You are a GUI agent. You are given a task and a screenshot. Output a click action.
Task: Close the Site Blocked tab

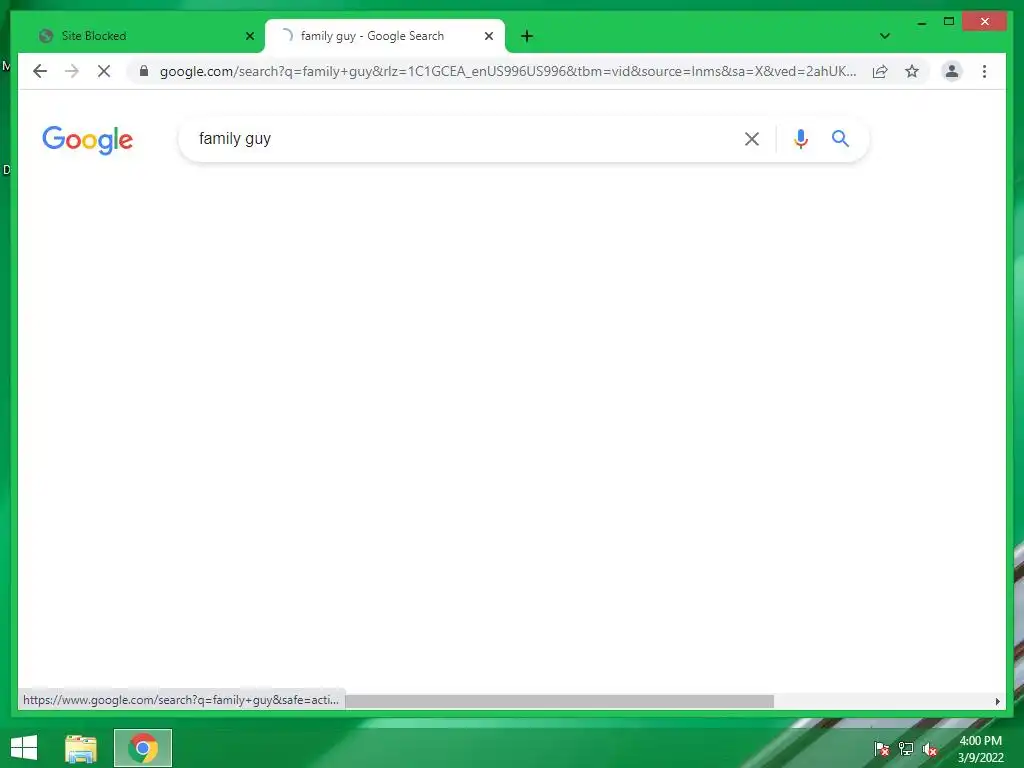click(x=249, y=36)
